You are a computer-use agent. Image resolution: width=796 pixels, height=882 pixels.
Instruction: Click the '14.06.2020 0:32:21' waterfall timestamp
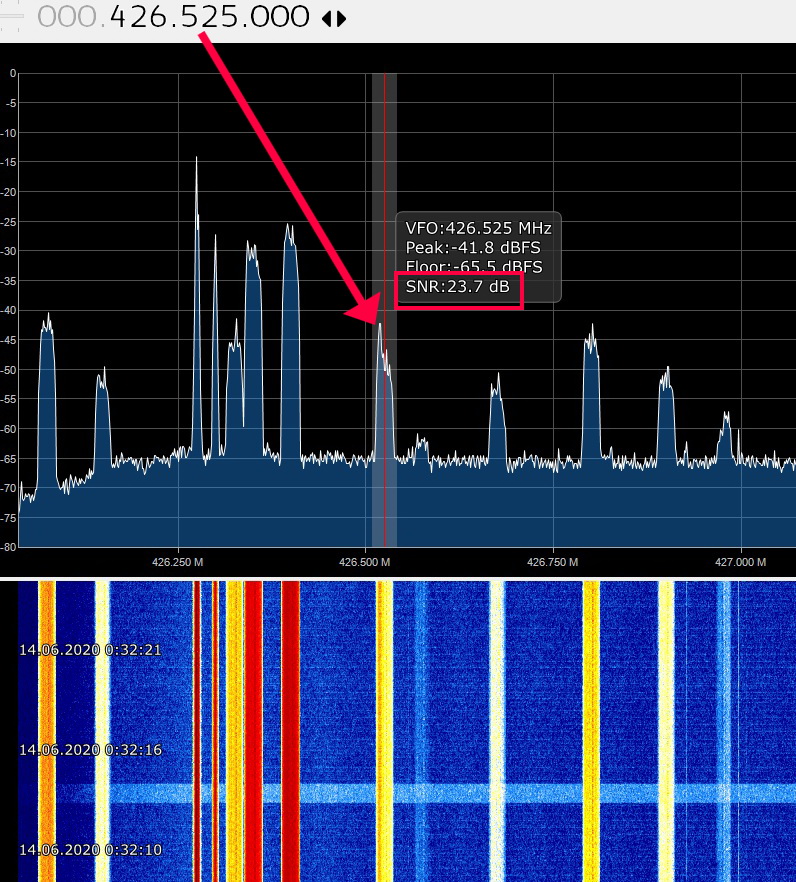click(91, 650)
